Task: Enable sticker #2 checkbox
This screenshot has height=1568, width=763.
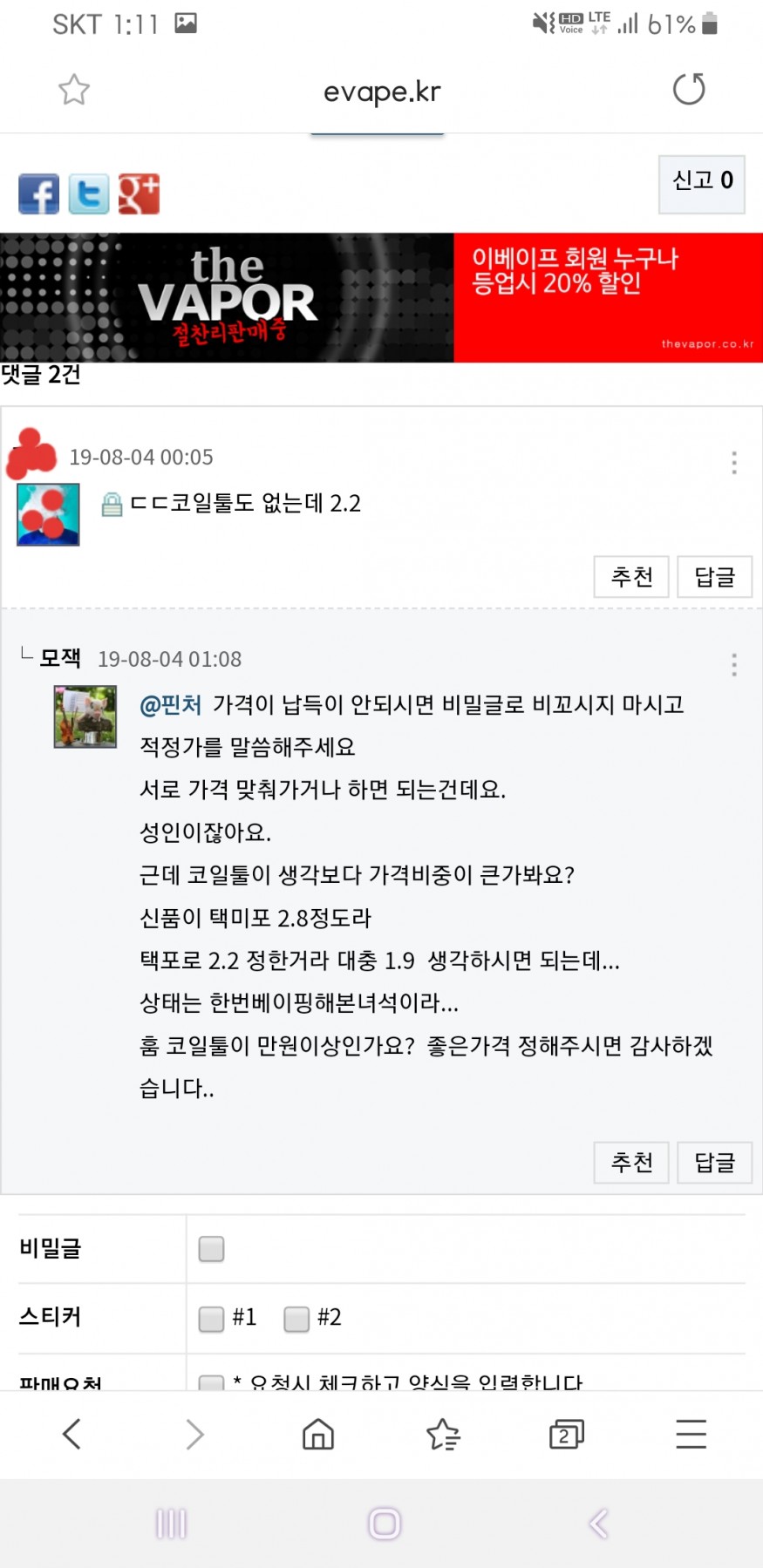Action: 296,1318
